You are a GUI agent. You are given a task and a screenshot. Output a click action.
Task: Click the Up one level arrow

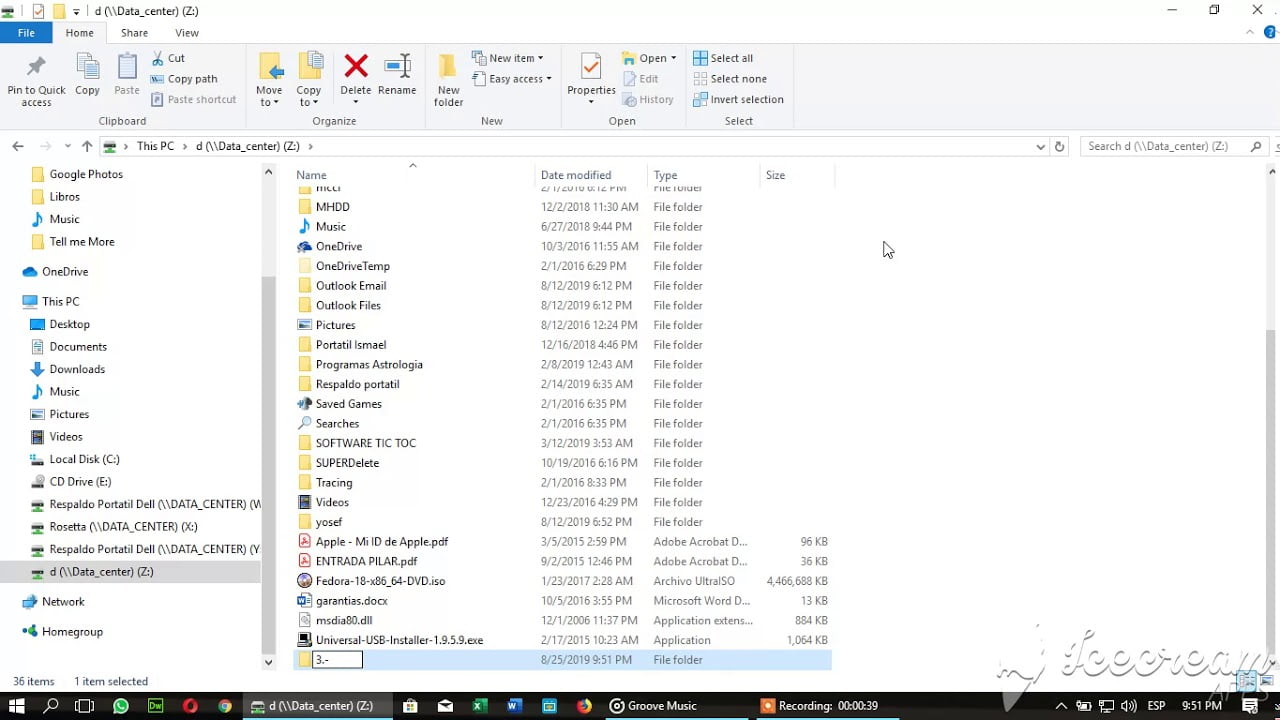tap(87, 146)
